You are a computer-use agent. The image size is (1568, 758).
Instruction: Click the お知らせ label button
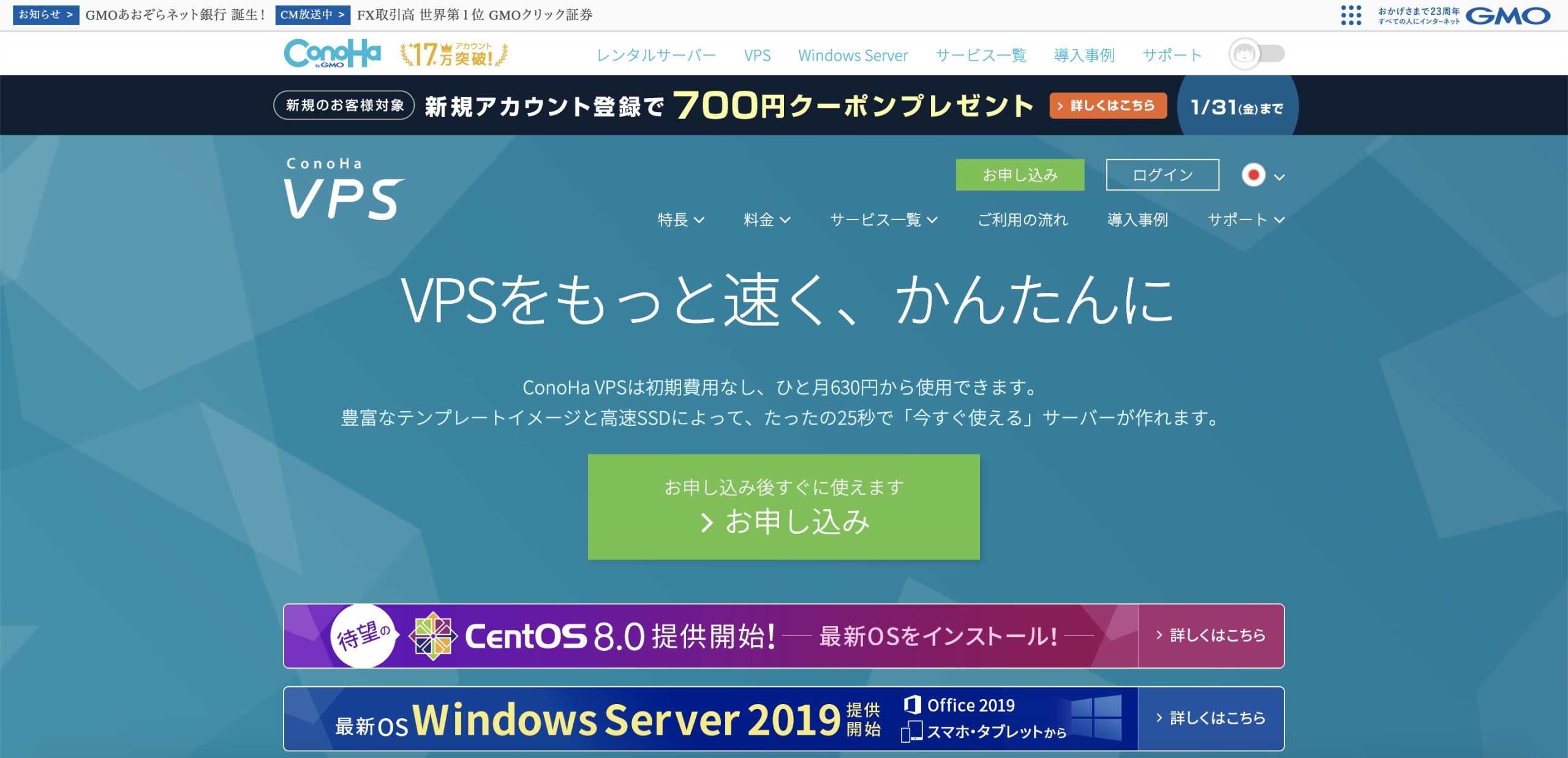coord(45,14)
